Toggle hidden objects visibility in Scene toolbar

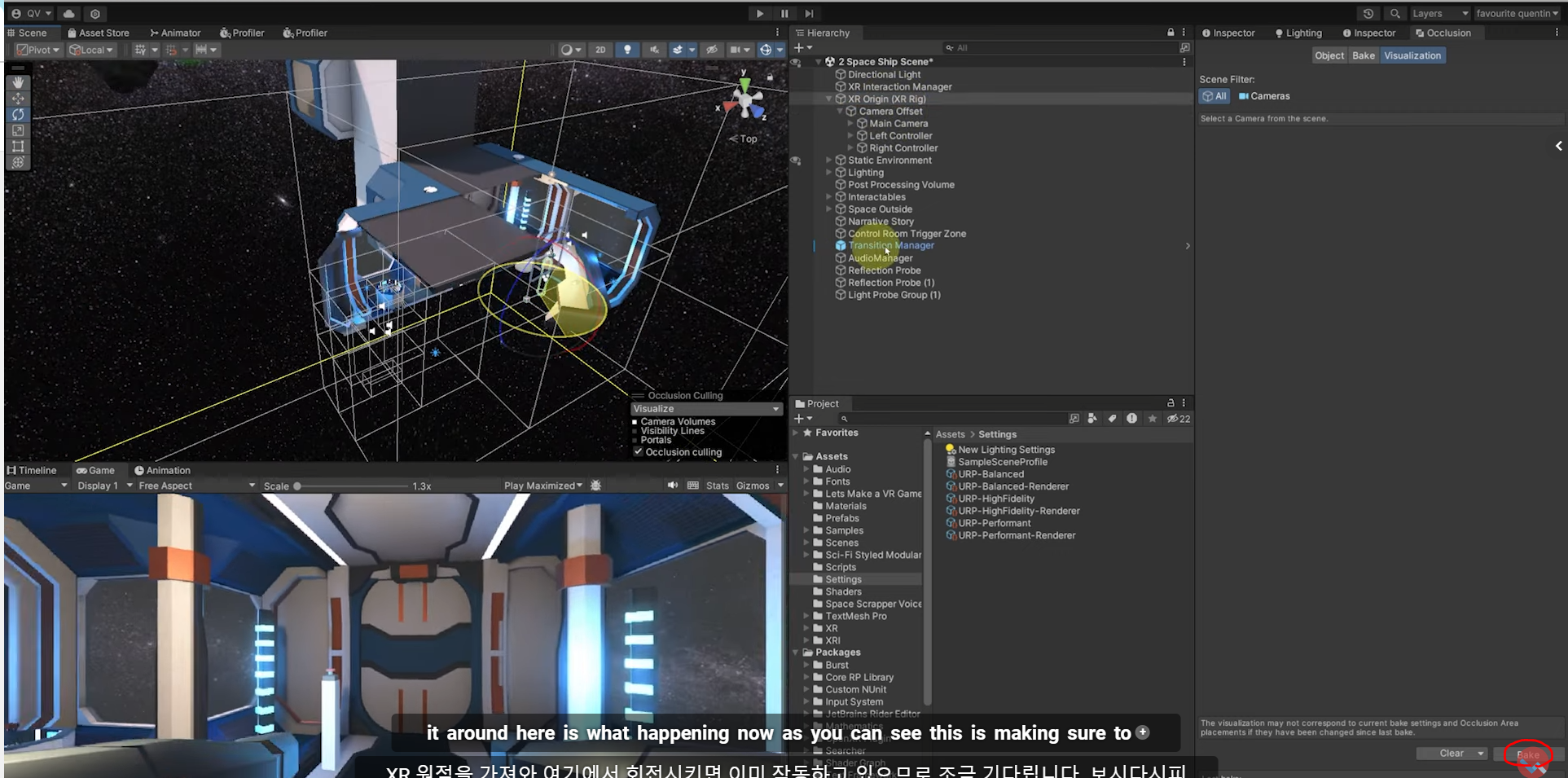tap(712, 50)
